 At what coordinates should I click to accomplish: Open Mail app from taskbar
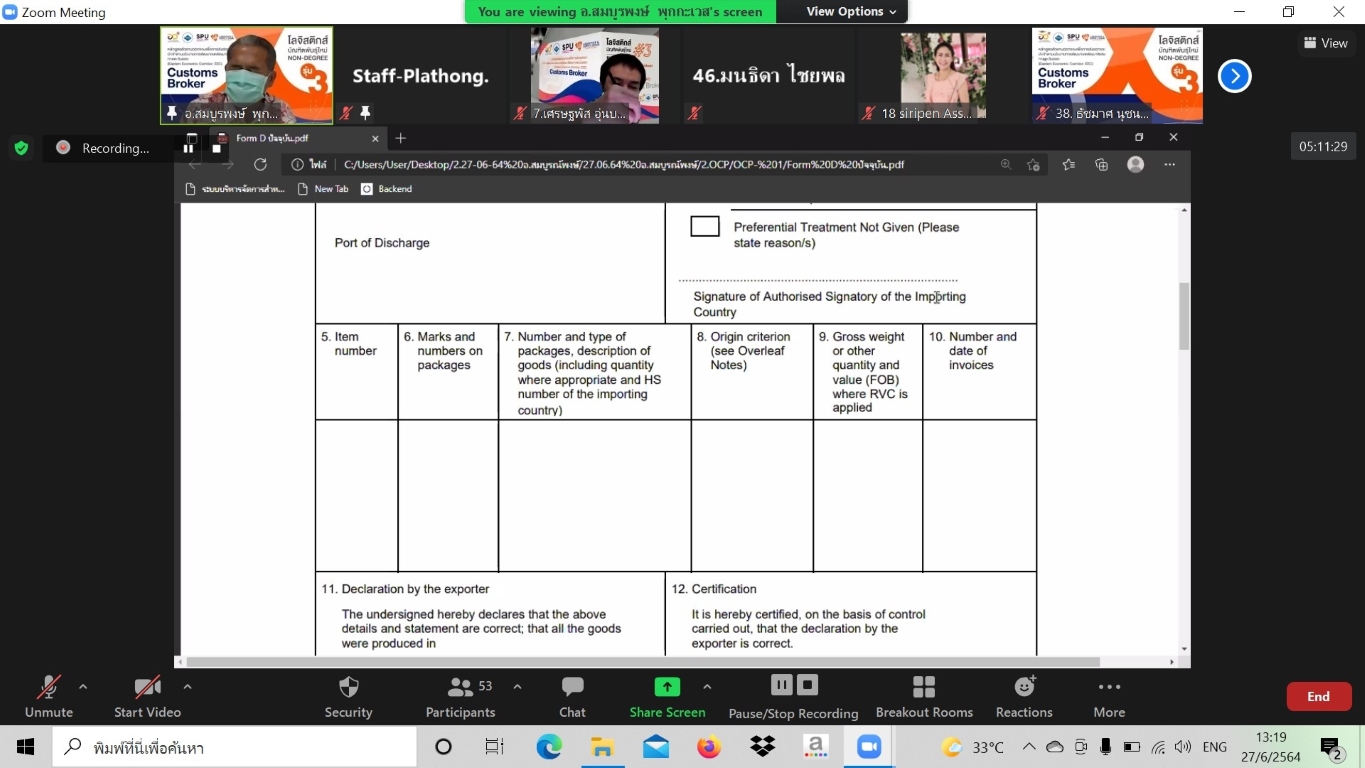(x=656, y=747)
